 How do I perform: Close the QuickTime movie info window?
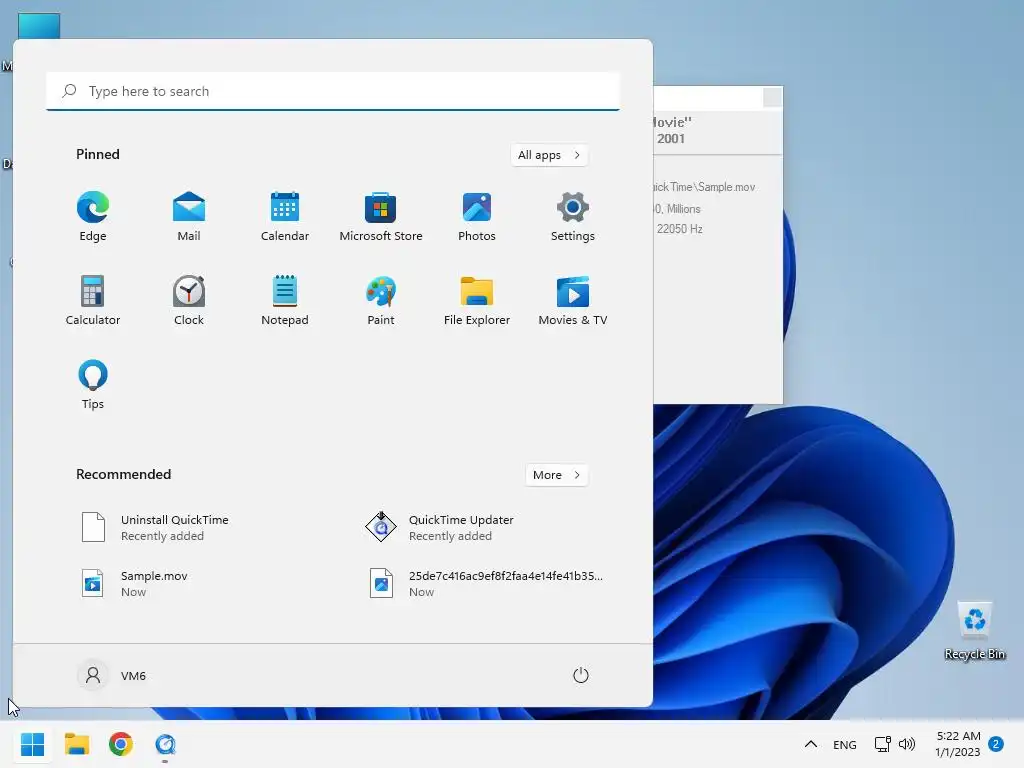pos(772,97)
